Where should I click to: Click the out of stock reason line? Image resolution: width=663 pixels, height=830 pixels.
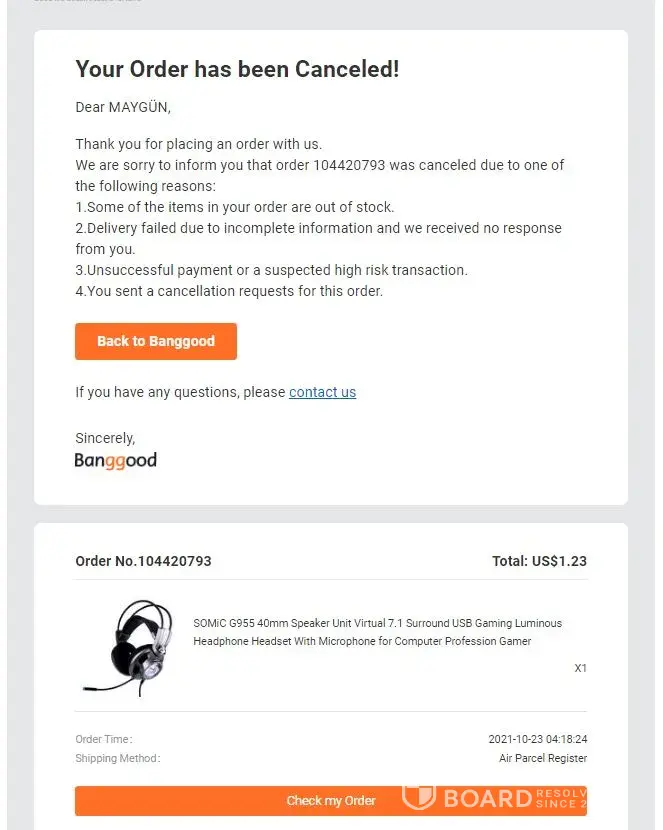(235, 207)
